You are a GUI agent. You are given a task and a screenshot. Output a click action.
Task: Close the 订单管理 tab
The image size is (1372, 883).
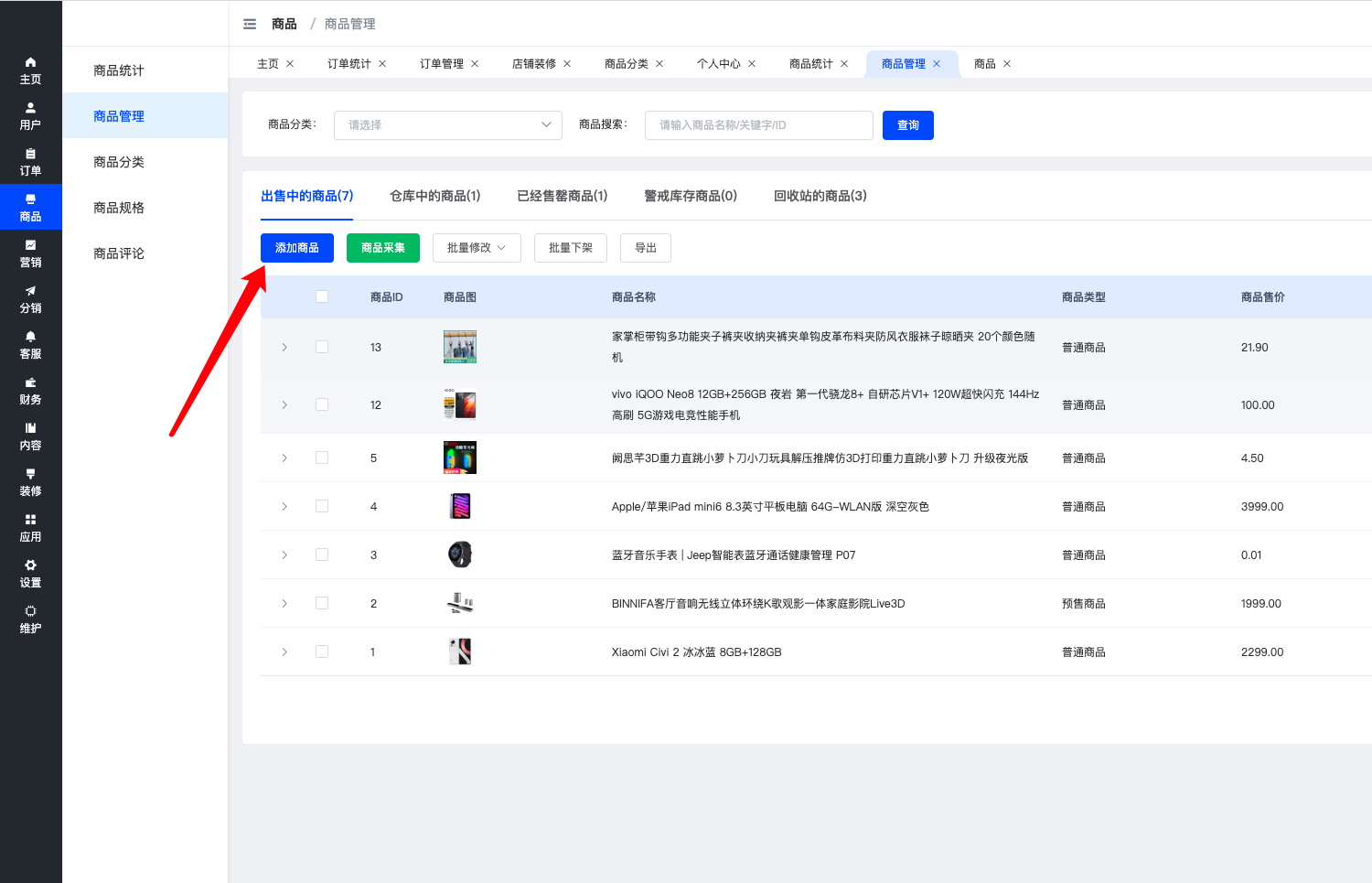475,64
